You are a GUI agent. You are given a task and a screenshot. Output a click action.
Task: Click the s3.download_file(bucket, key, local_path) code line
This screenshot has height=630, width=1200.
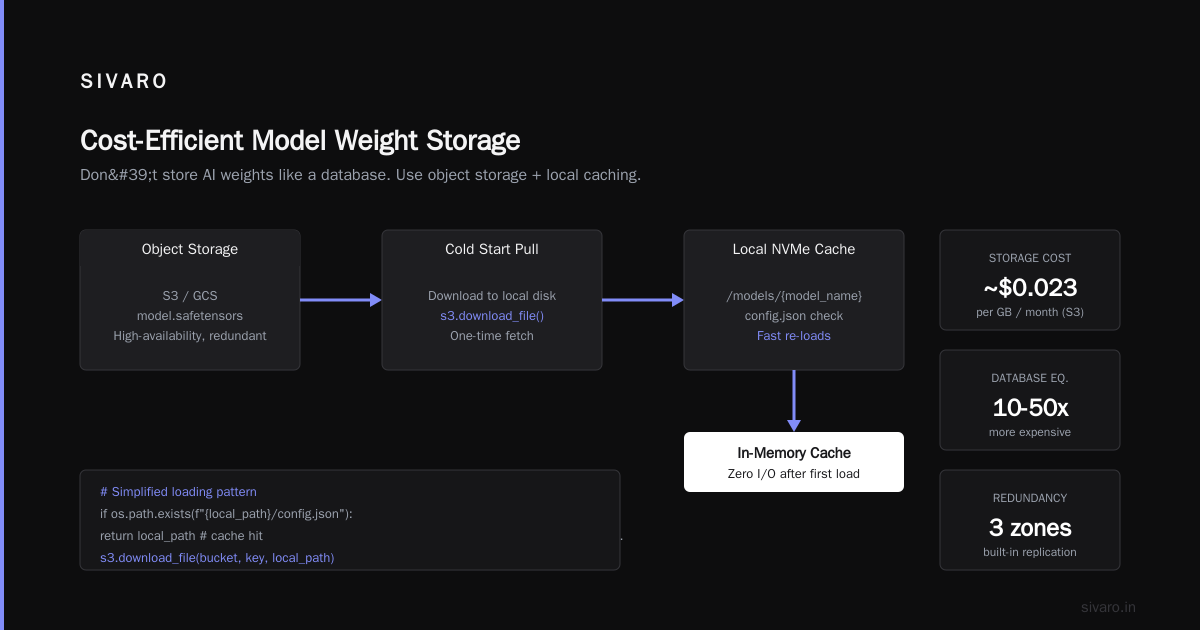(x=217, y=558)
